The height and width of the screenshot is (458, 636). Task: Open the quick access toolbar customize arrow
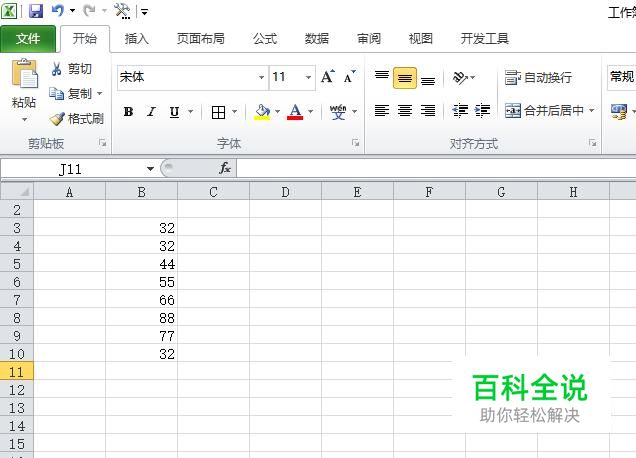(144, 12)
